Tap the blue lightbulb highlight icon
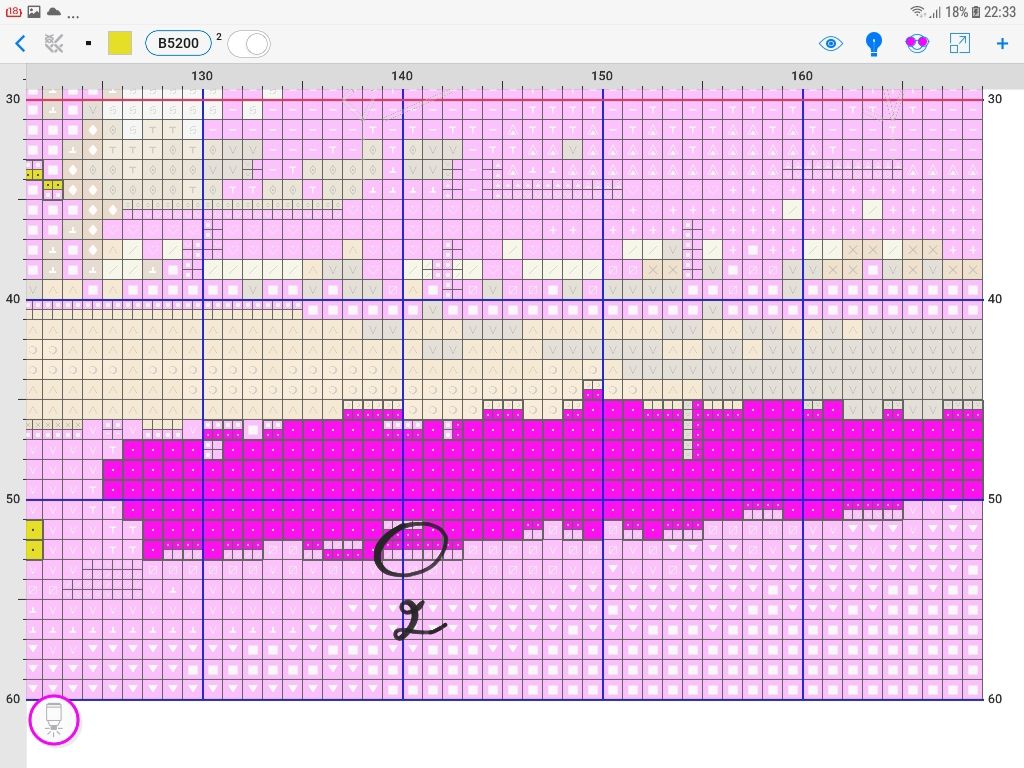Viewport: 1024px width, 768px height. pyautogui.click(x=874, y=43)
